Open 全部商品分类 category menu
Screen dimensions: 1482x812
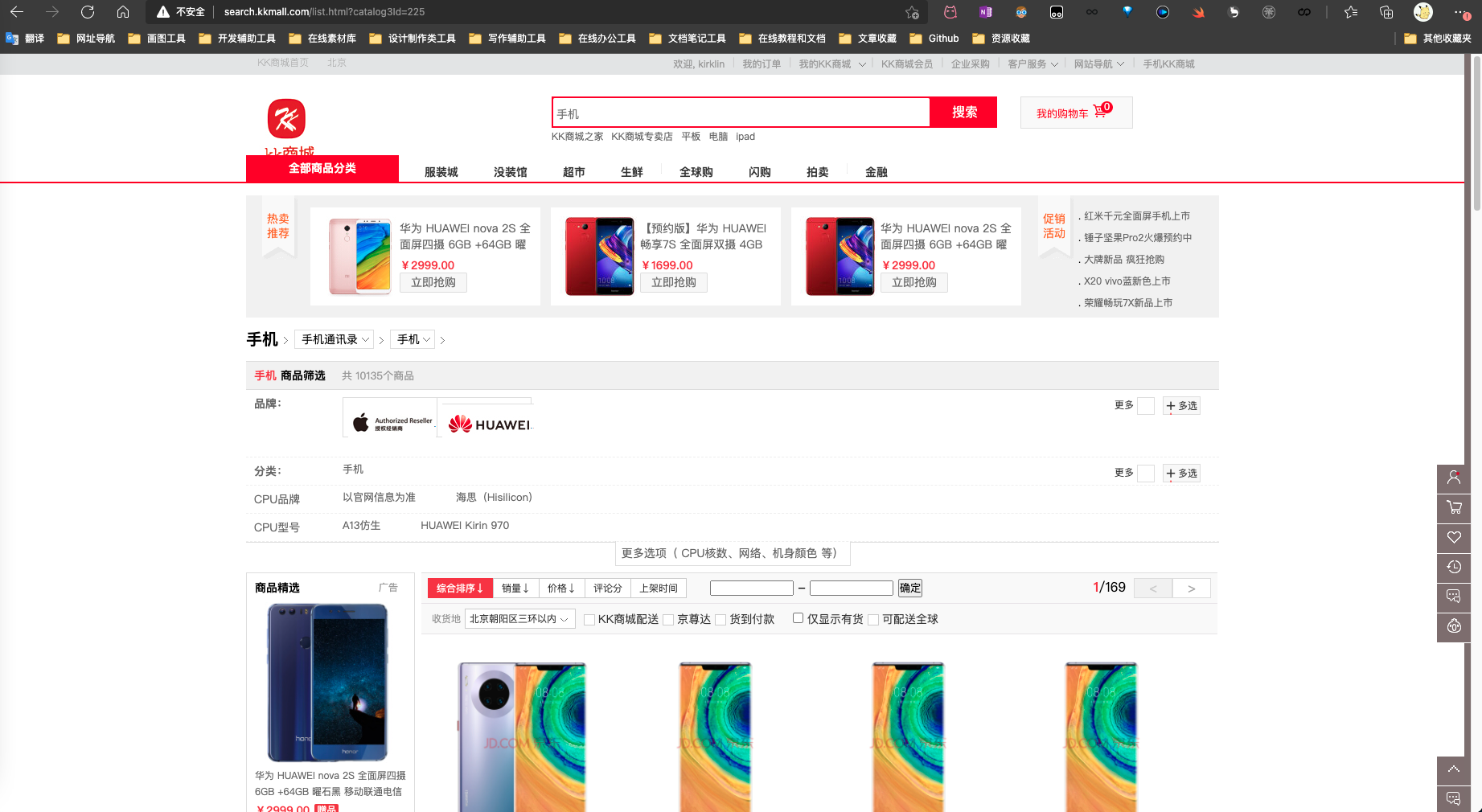pyautogui.click(x=322, y=168)
